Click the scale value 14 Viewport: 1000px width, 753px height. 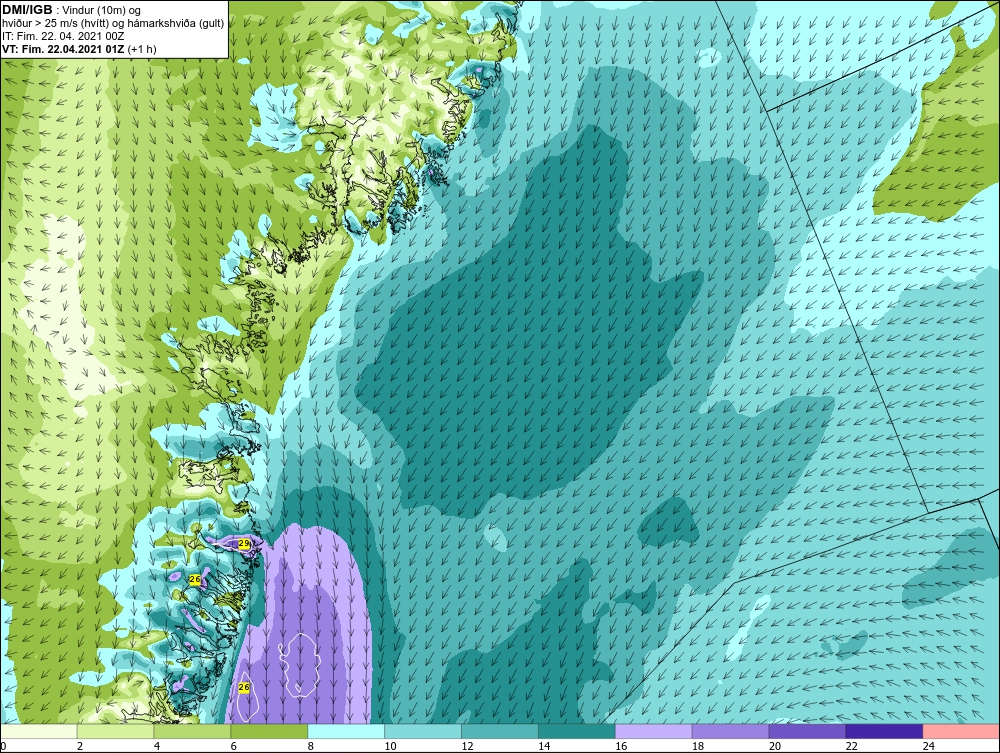(x=544, y=746)
